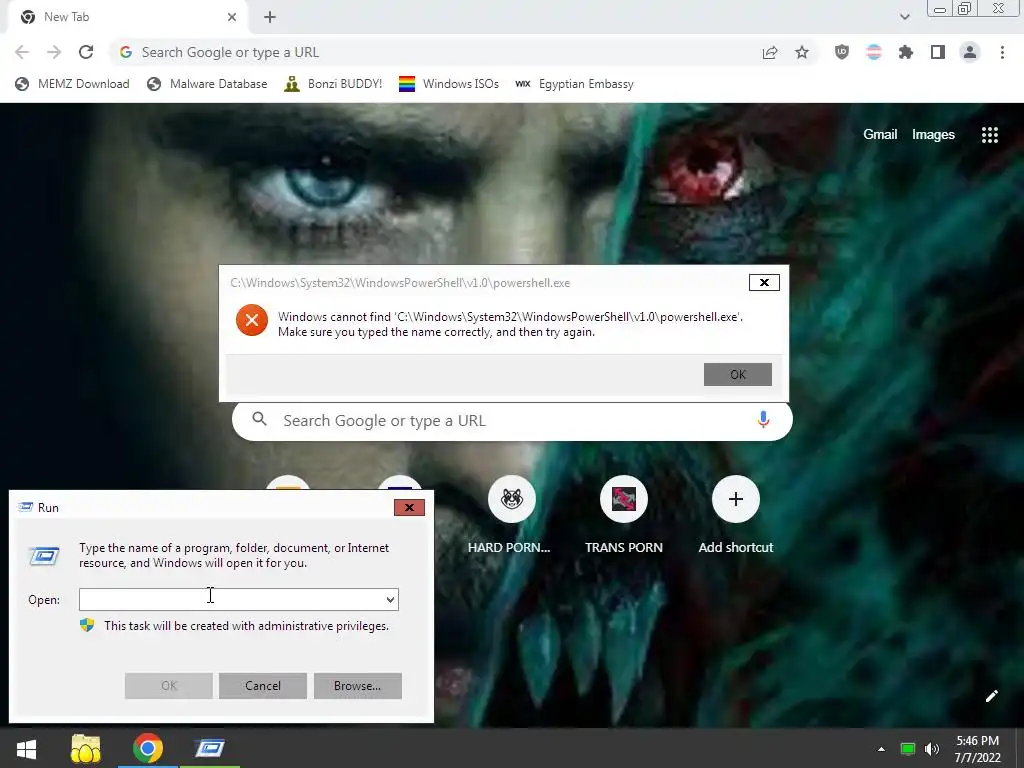1024x768 pixels.
Task: Open the Google apps grid
Action: 990,135
